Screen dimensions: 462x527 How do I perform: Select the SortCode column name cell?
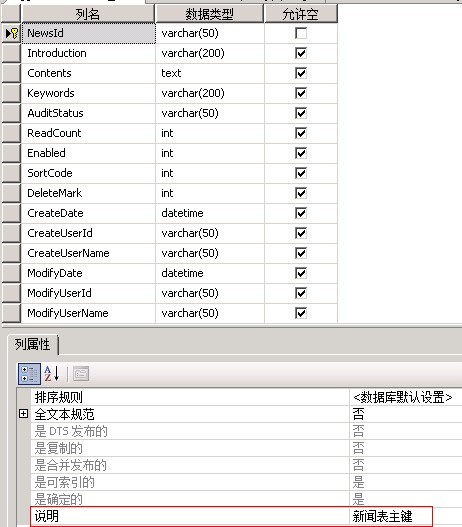coord(88,173)
